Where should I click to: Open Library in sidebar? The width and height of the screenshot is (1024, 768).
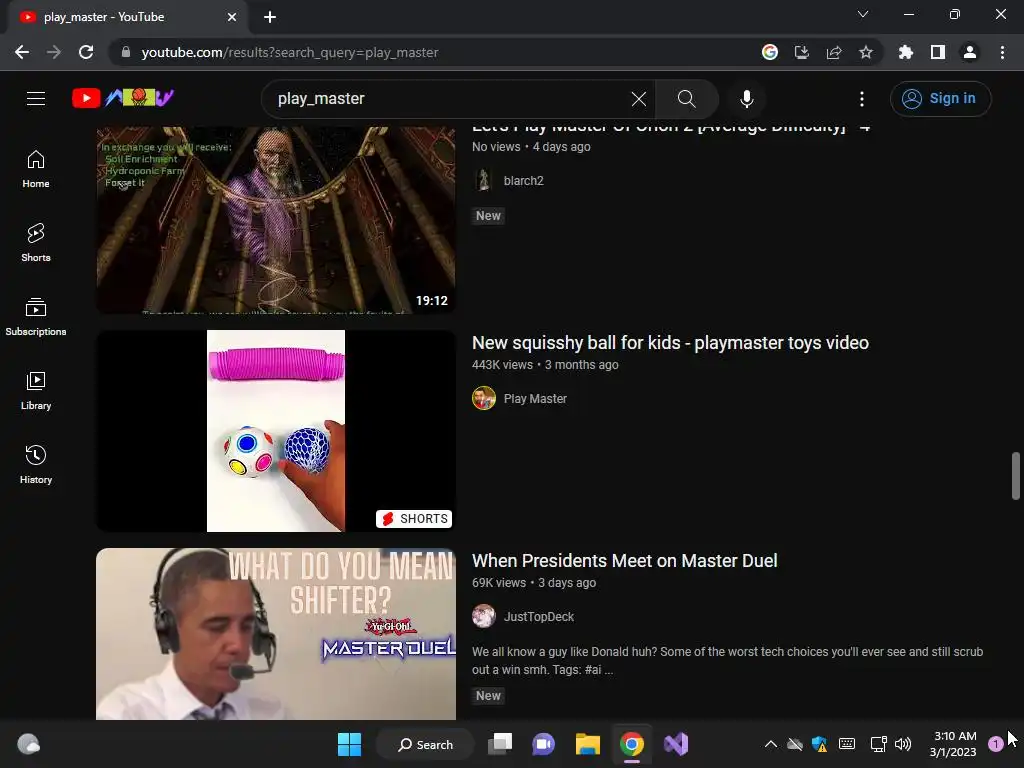(36, 391)
